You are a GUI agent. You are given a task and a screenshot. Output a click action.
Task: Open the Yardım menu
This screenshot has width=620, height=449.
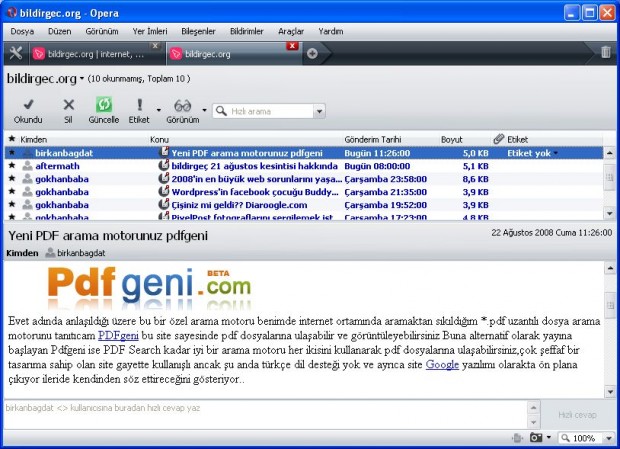331,31
